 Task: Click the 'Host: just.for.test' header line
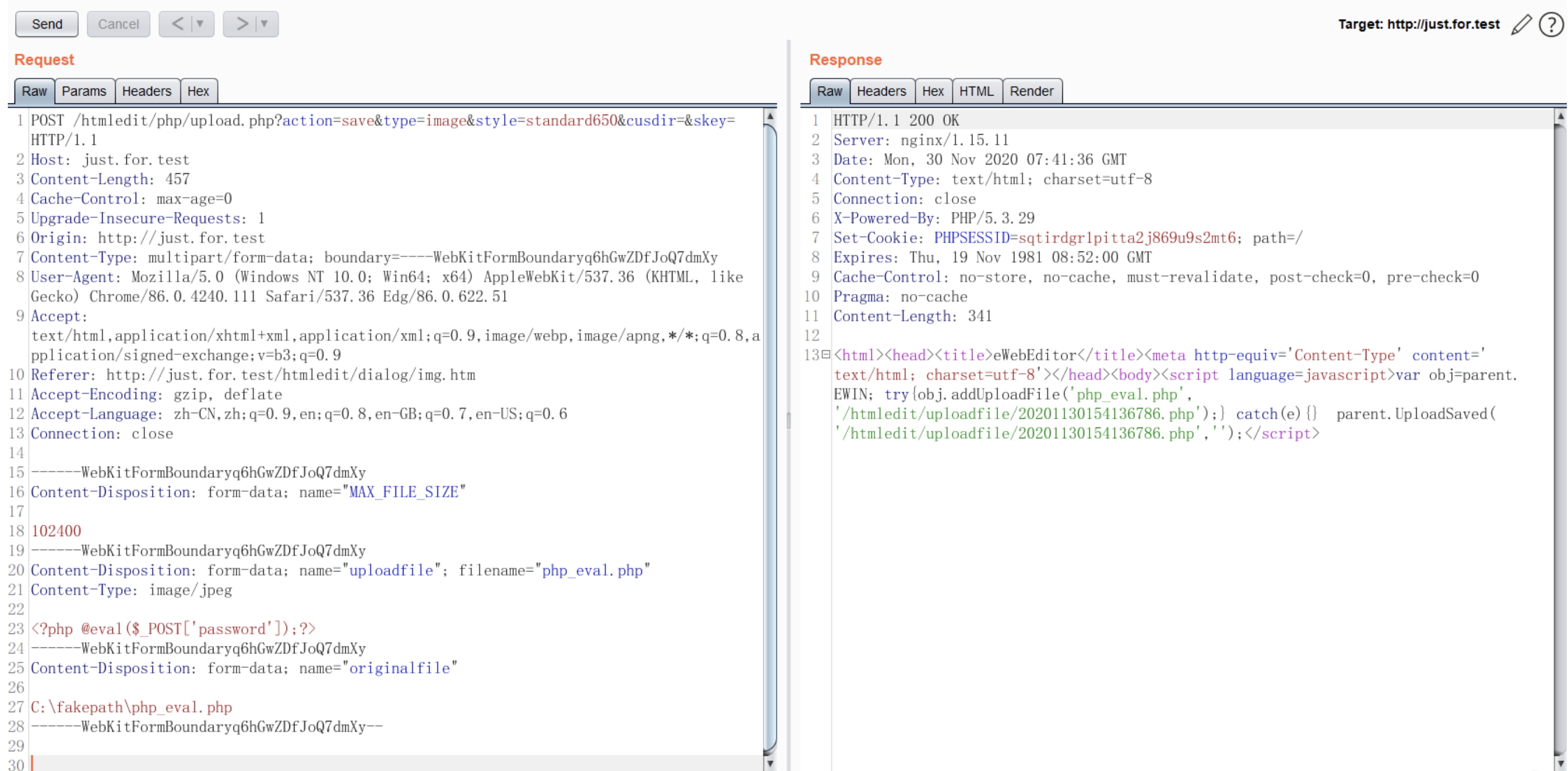110,159
